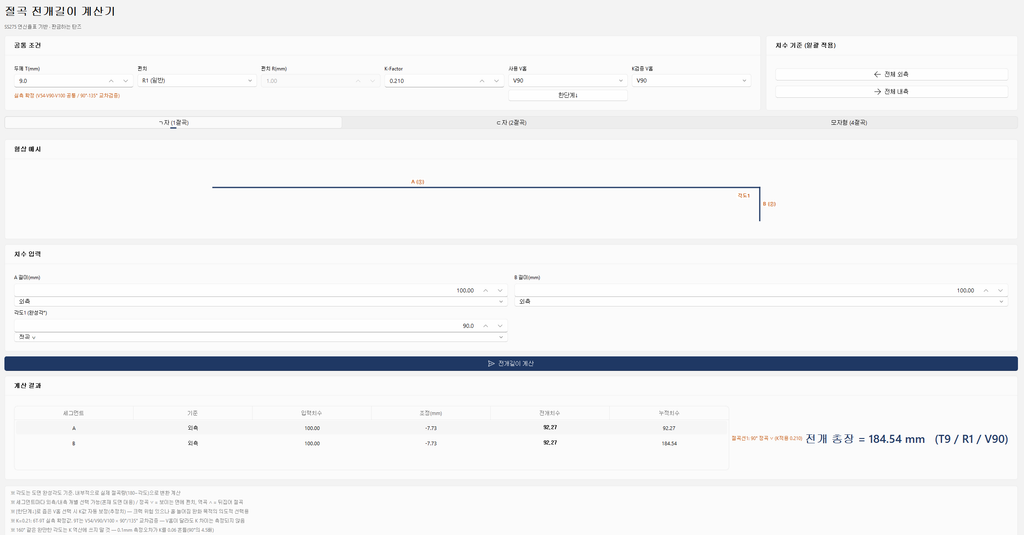The width and height of the screenshot is (1024, 535).
Task: Decrease the thickness T(mm) value
Action: pyautogui.click(x=125, y=81)
